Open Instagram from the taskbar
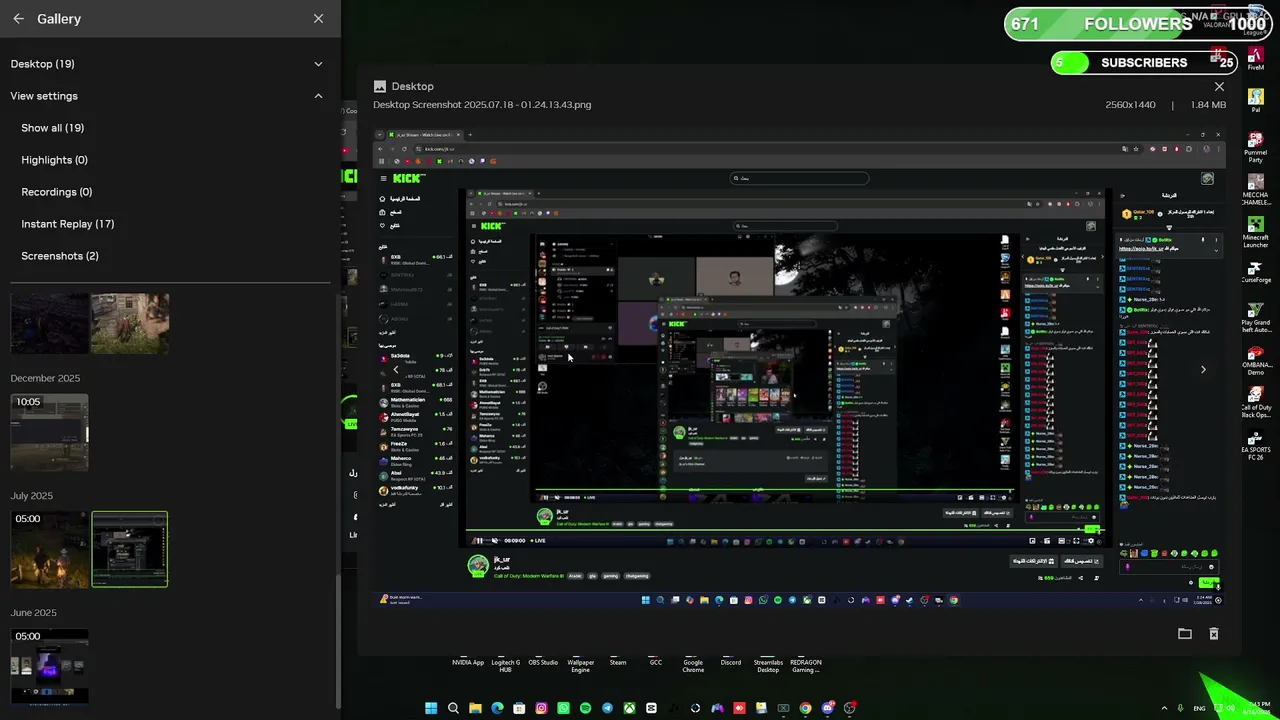This screenshot has height=720, width=1280. 541,708
